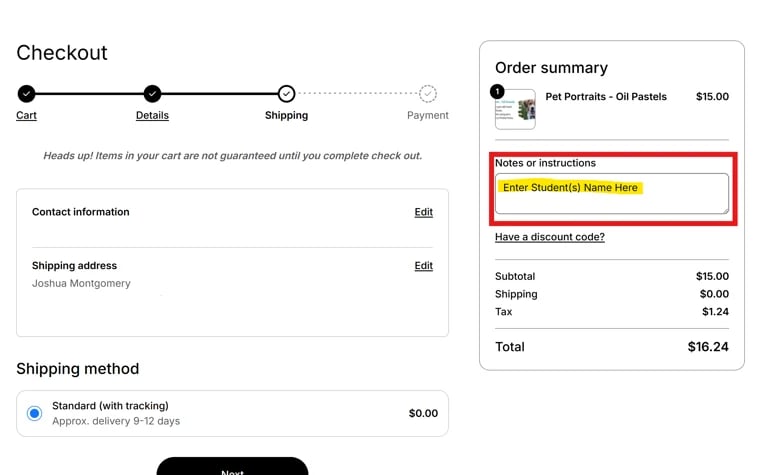Edit the Shipping address section
768x475 pixels.
pyautogui.click(x=424, y=265)
